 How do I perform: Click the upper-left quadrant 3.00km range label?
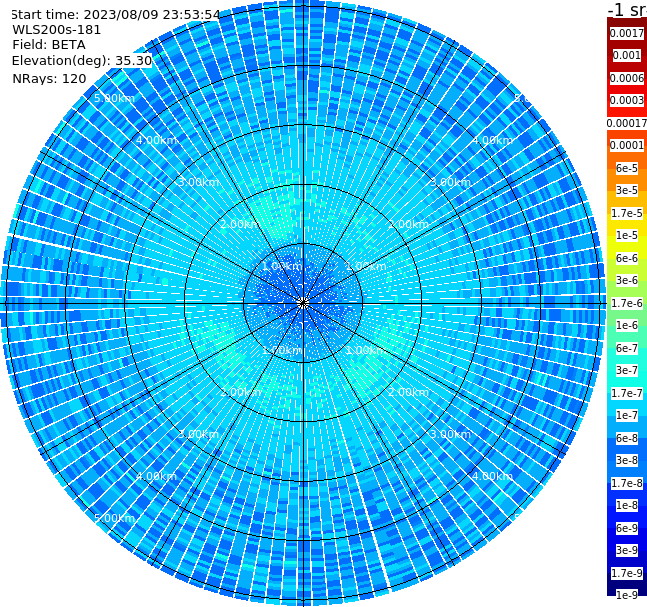pos(198,182)
